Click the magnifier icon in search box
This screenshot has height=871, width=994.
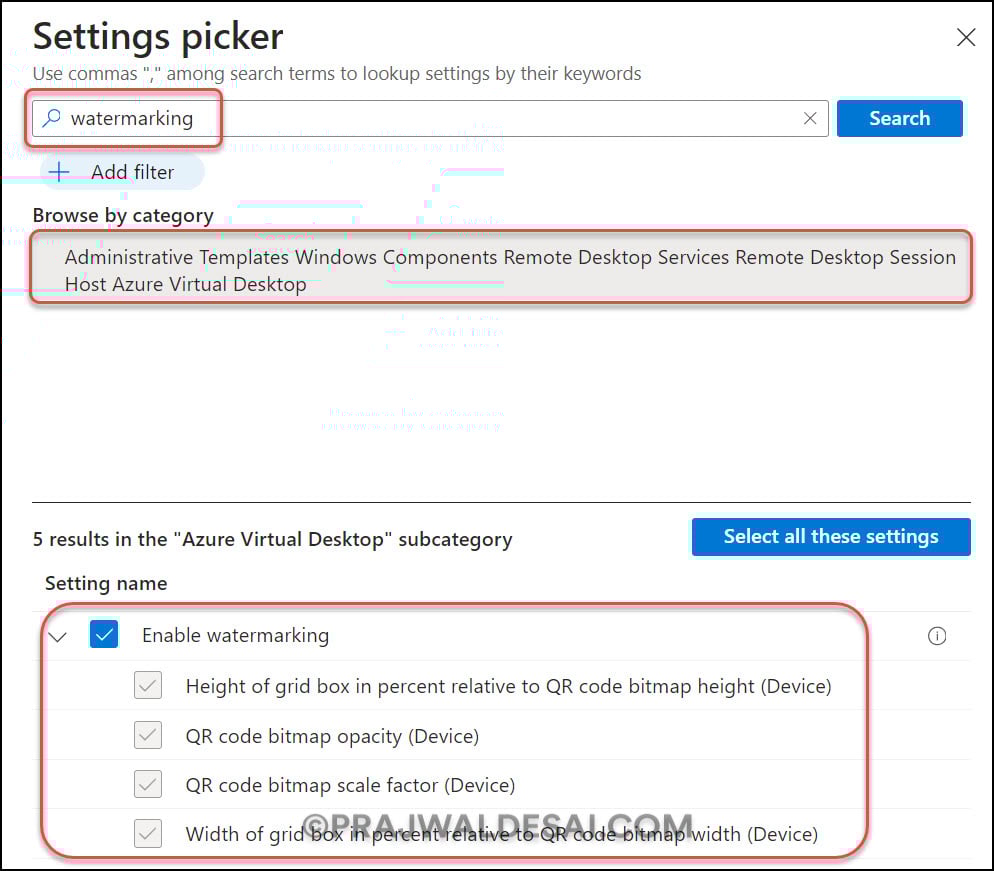click(51, 118)
